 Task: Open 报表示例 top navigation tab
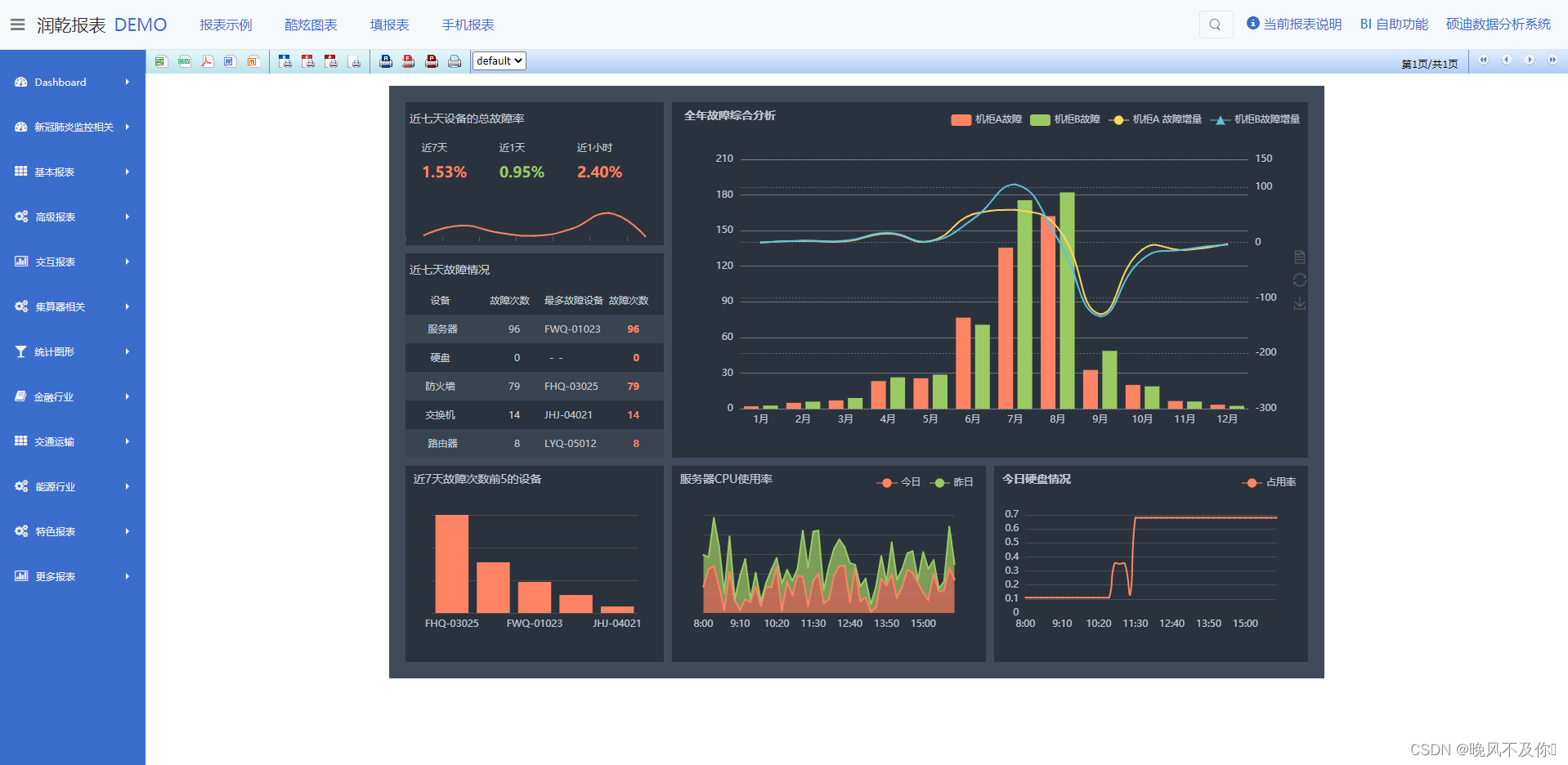click(x=226, y=25)
